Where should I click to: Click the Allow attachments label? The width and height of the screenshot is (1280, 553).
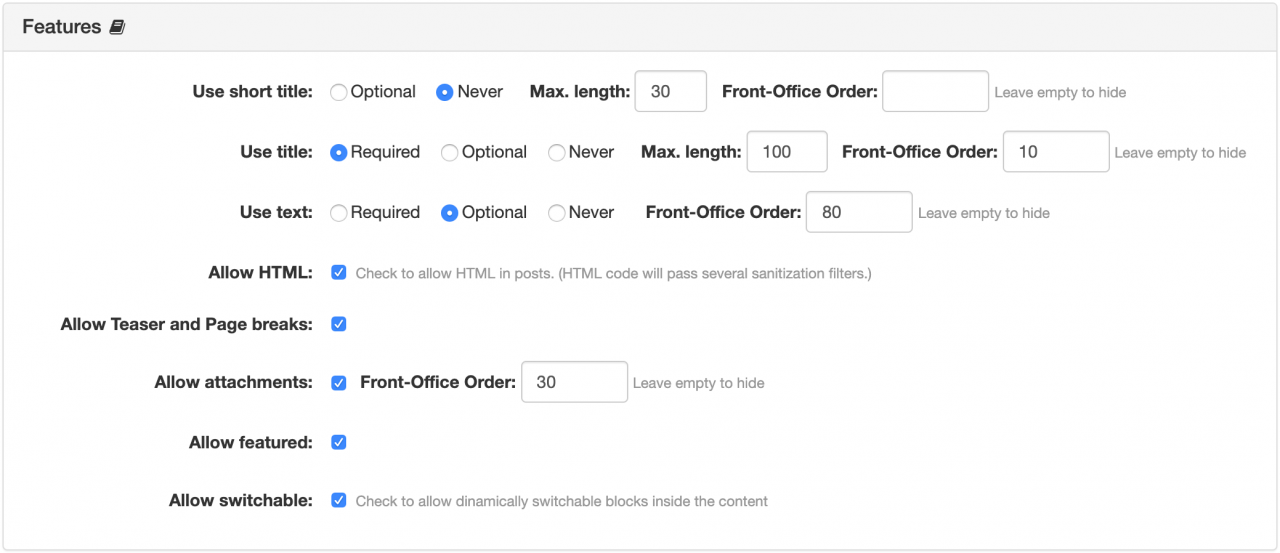coord(234,382)
